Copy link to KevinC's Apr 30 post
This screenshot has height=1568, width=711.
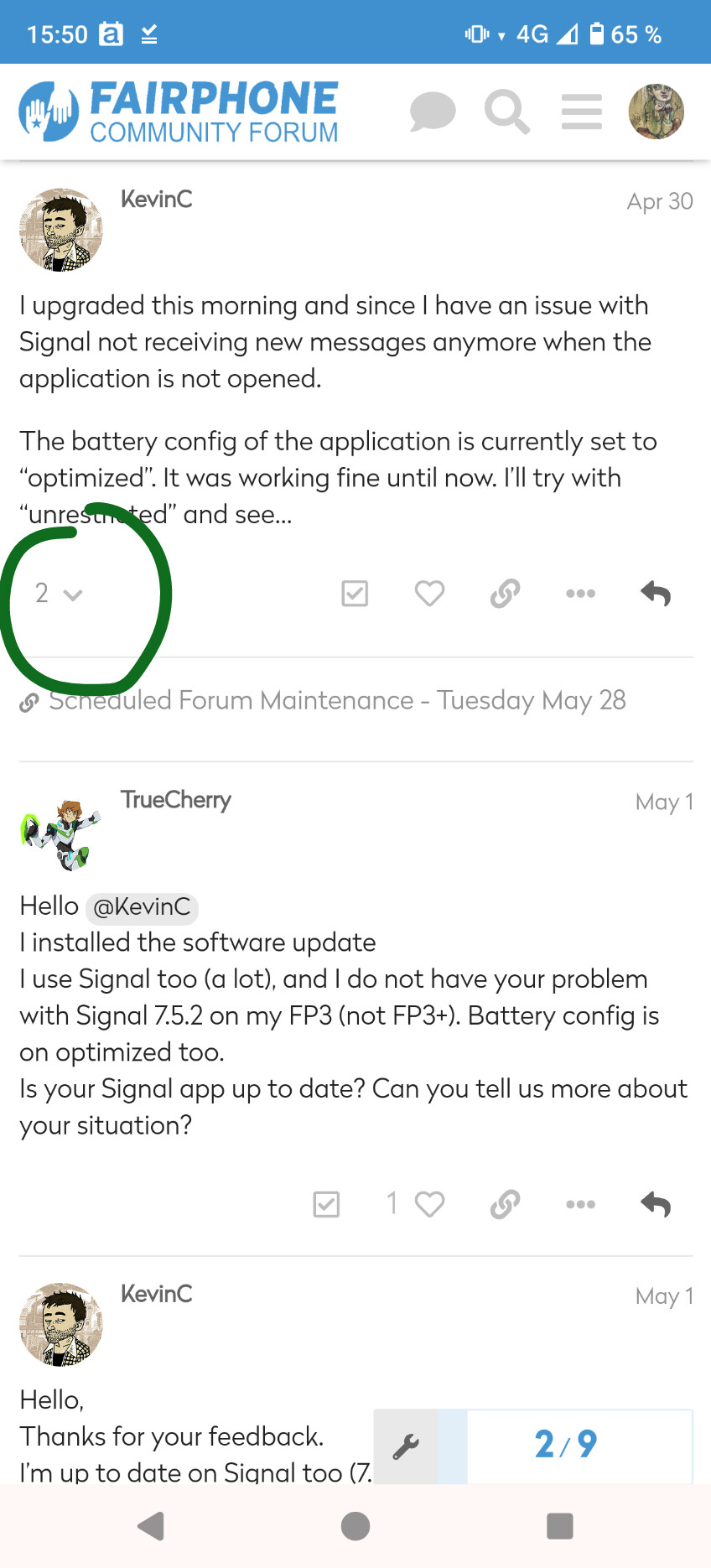click(505, 594)
